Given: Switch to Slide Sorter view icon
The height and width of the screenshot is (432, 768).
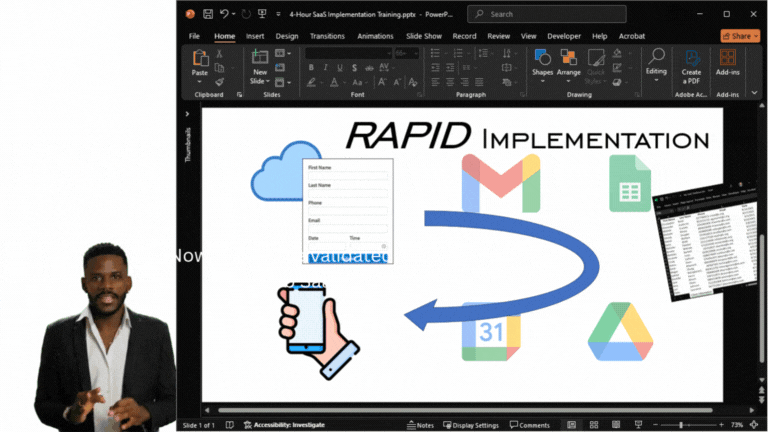Looking at the screenshot, I should pyautogui.click(x=594, y=425).
